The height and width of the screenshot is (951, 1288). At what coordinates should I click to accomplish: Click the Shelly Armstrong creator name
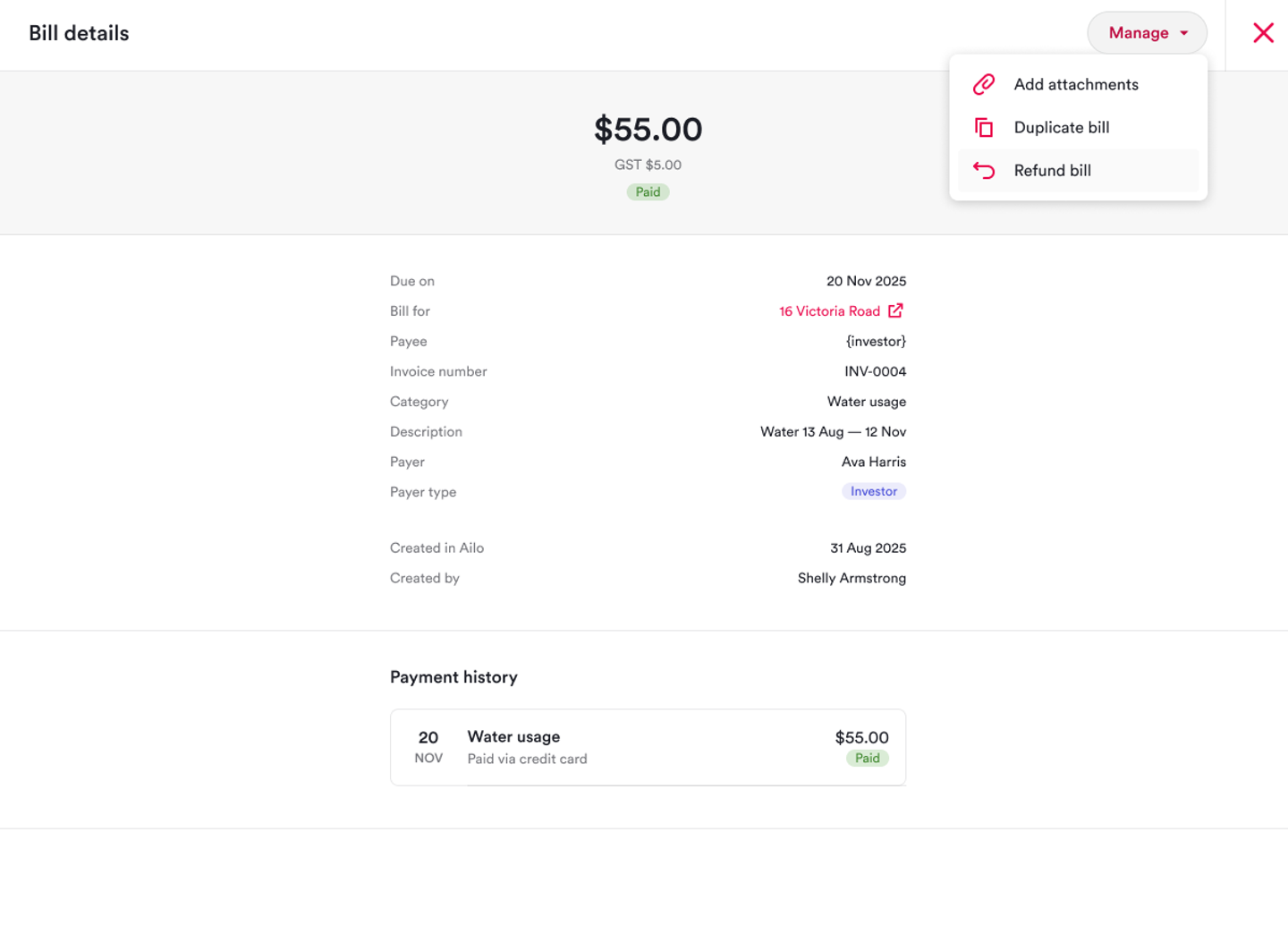click(x=852, y=578)
